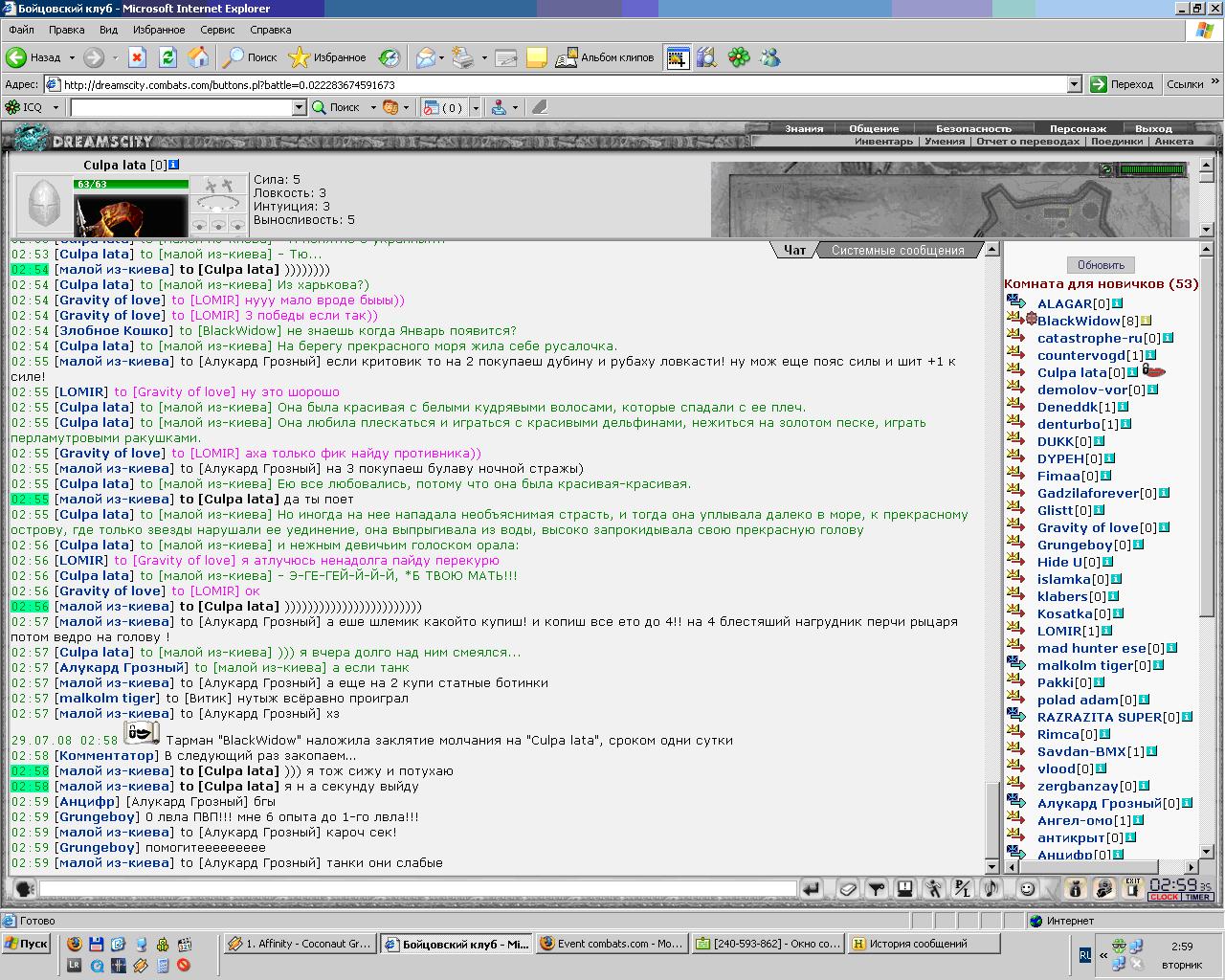1225x980 pixels.
Task: Click the red prohibition quick launch icon
Action: (184, 966)
